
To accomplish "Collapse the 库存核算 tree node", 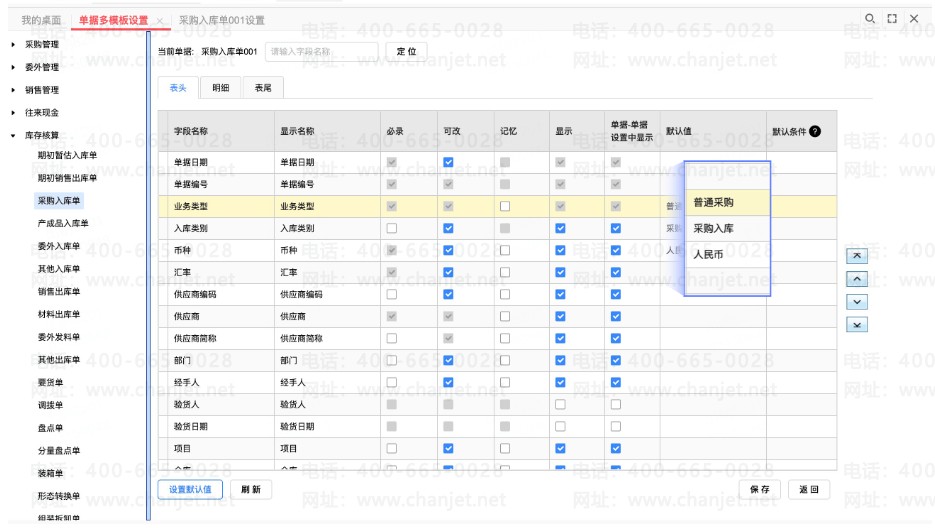I will click(13, 135).
